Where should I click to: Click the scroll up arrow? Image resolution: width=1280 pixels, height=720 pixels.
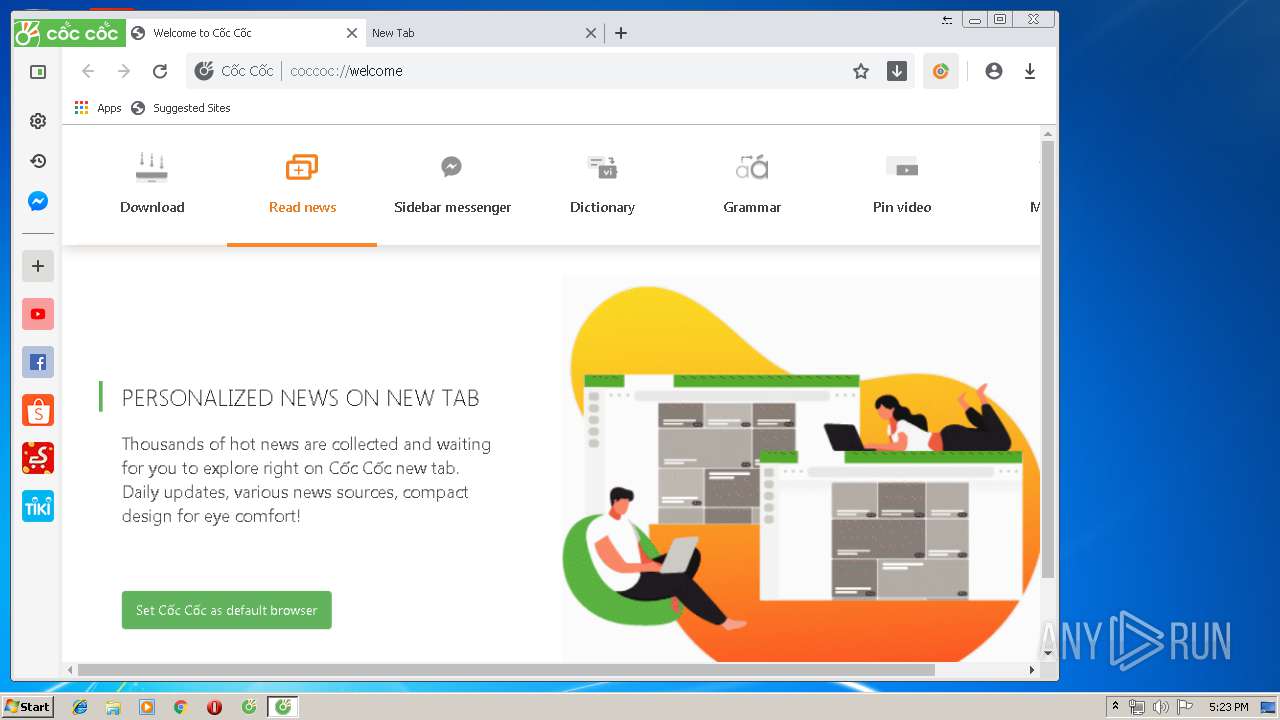click(1048, 133)
